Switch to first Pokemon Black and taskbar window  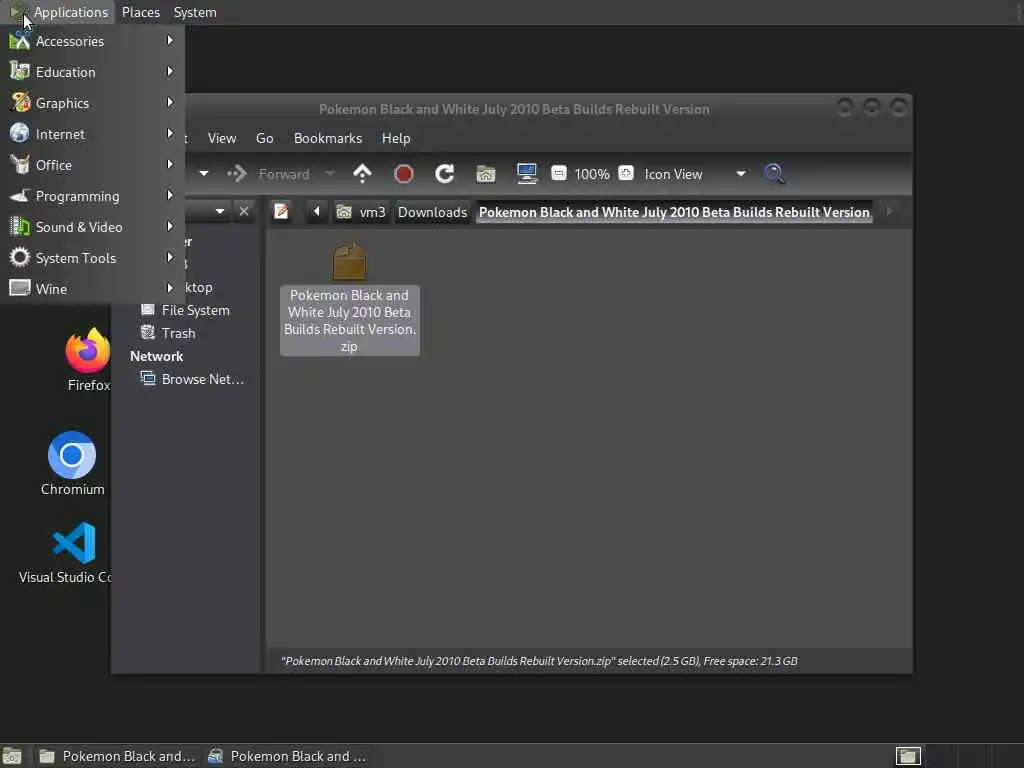click(x=117, y=756)
